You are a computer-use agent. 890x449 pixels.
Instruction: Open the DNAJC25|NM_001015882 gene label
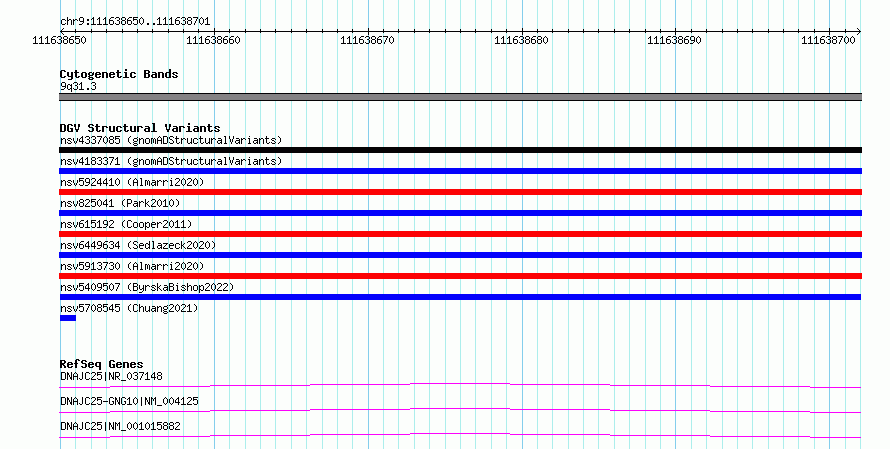click(120, 426)
